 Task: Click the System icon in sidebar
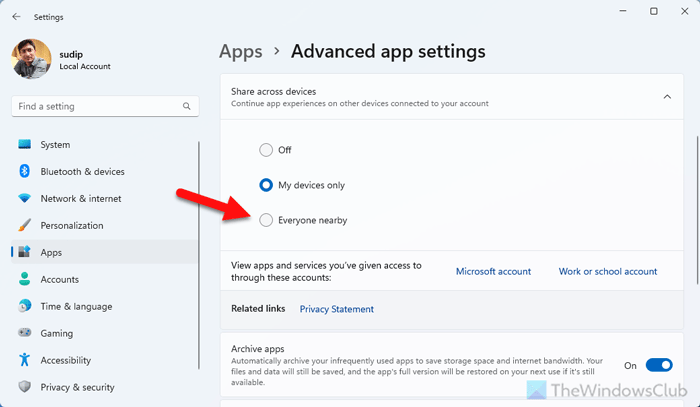pos(25,145)
